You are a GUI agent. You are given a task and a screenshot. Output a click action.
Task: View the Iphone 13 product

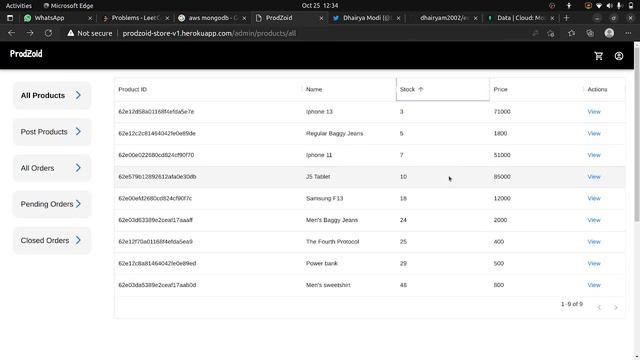pyautogui.click(x=594, y=112)
